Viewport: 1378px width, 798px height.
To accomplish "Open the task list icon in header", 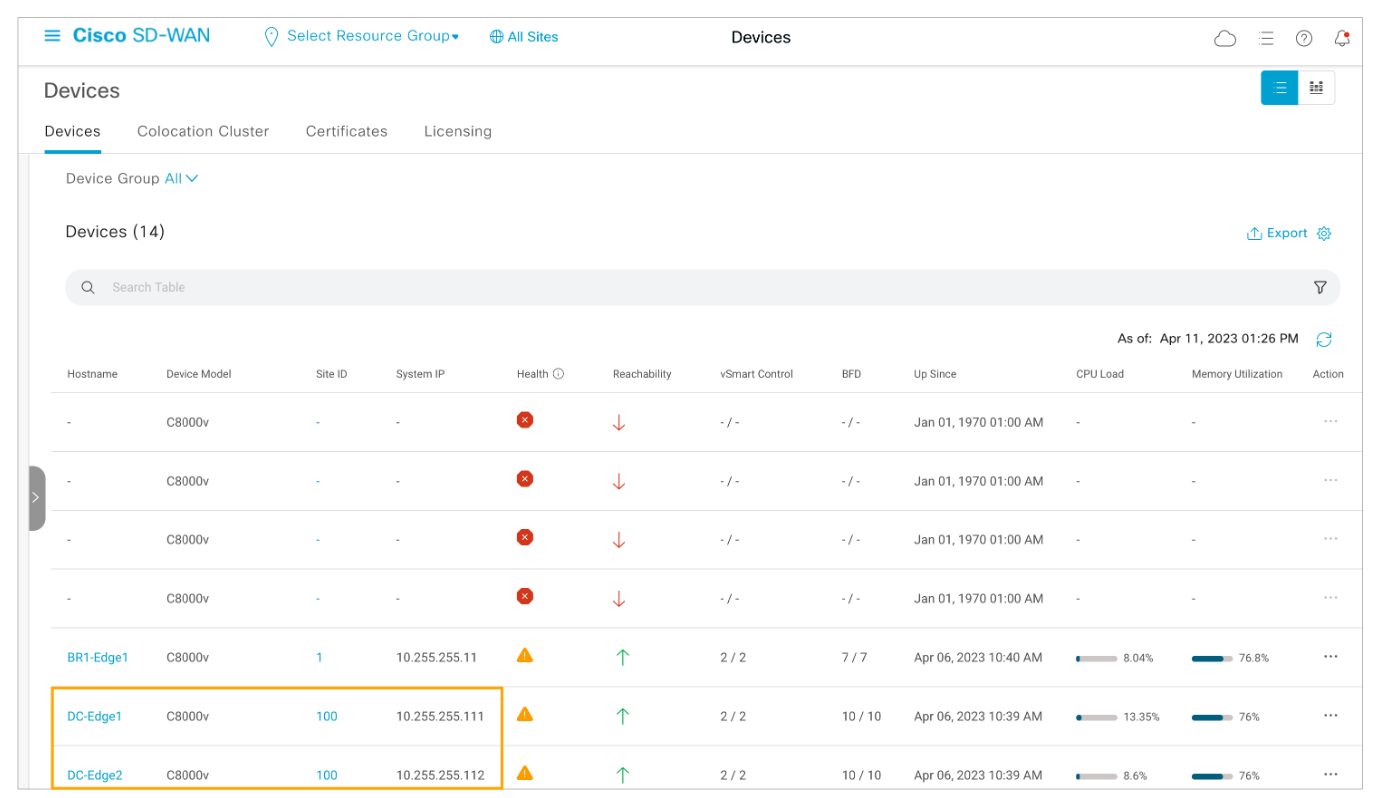I will (x=1266, y=38).
